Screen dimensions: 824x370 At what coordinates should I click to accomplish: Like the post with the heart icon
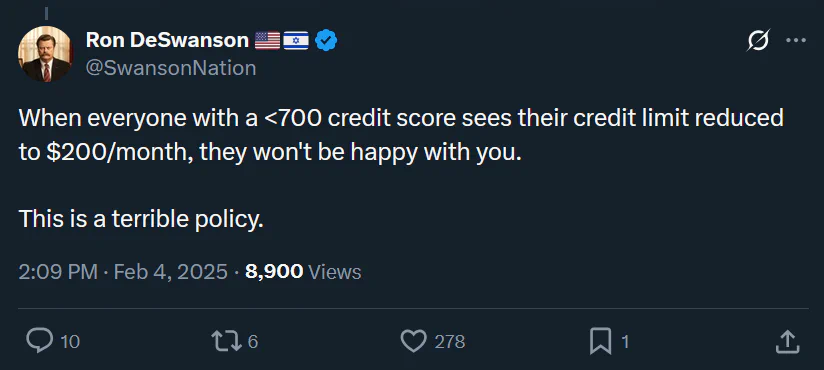[x=414, y=342]
